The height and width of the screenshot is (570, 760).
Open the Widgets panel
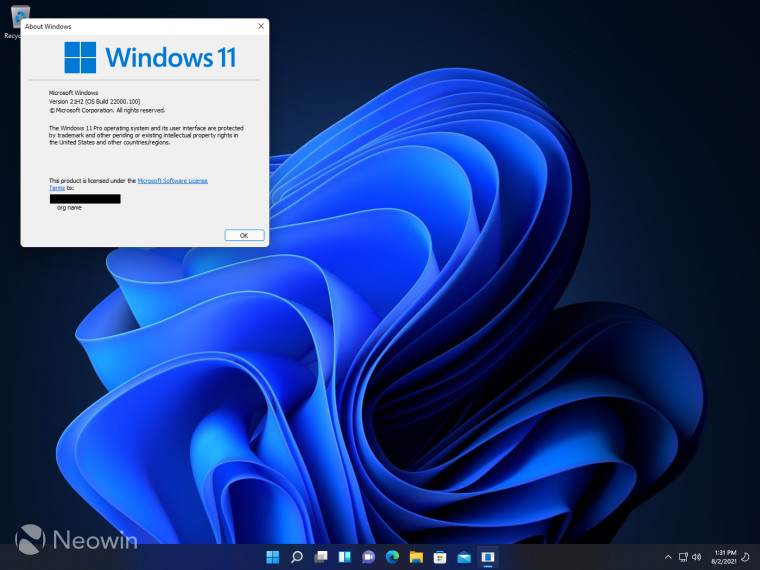pyautogui.click(x=345, y=556)
